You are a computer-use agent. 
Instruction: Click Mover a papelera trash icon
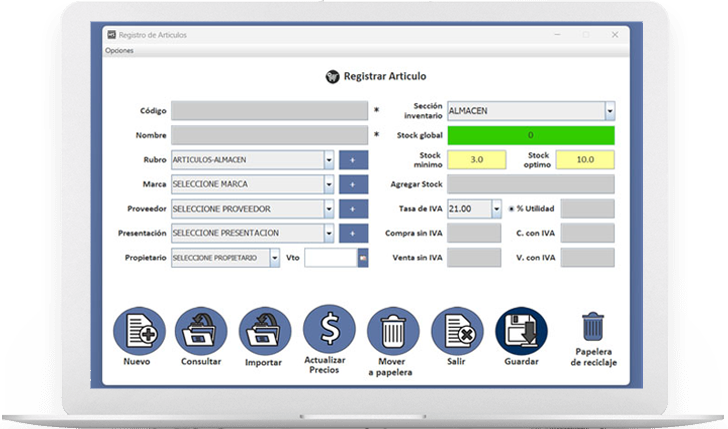(x=393, y=330)
